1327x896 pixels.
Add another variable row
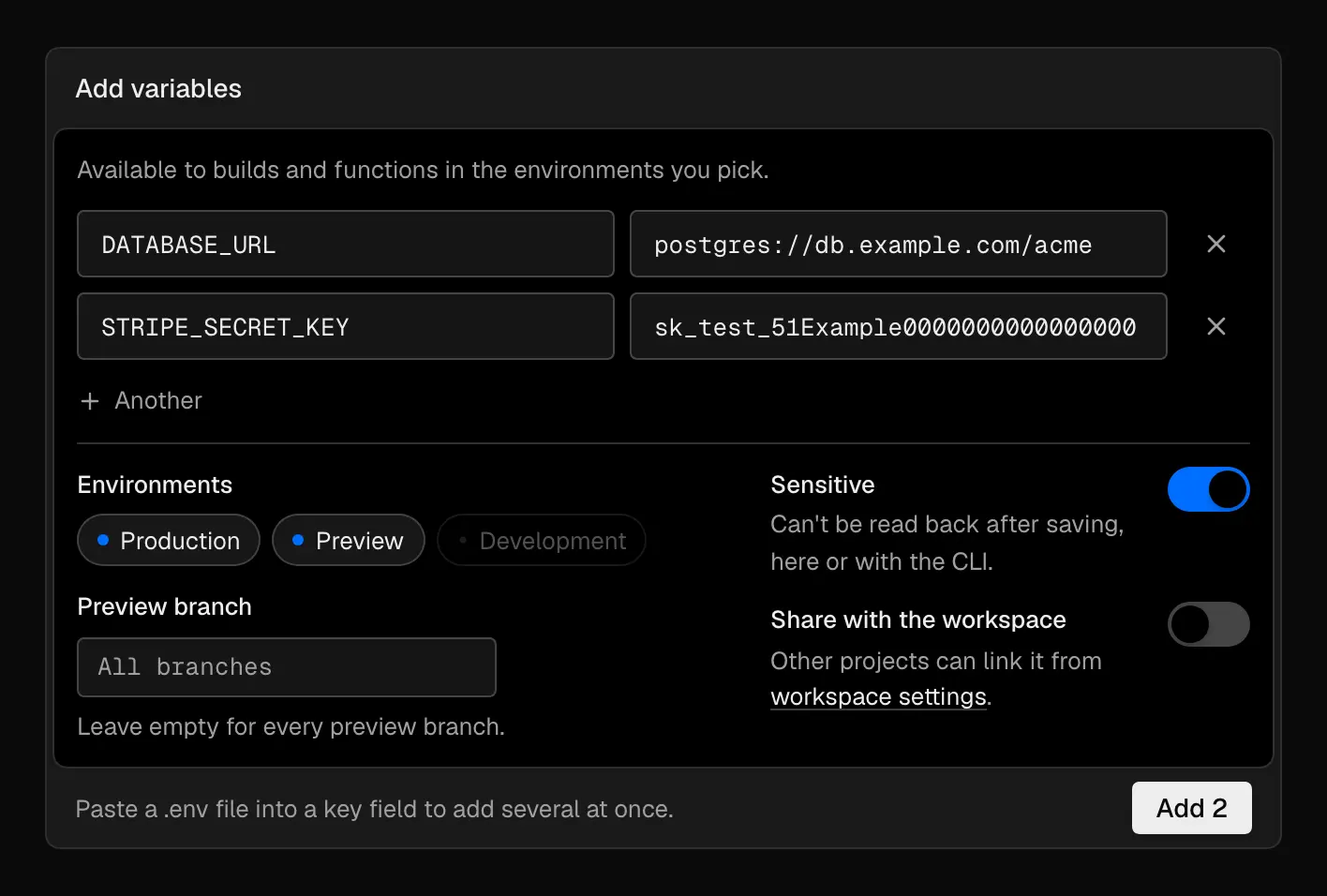142,401
